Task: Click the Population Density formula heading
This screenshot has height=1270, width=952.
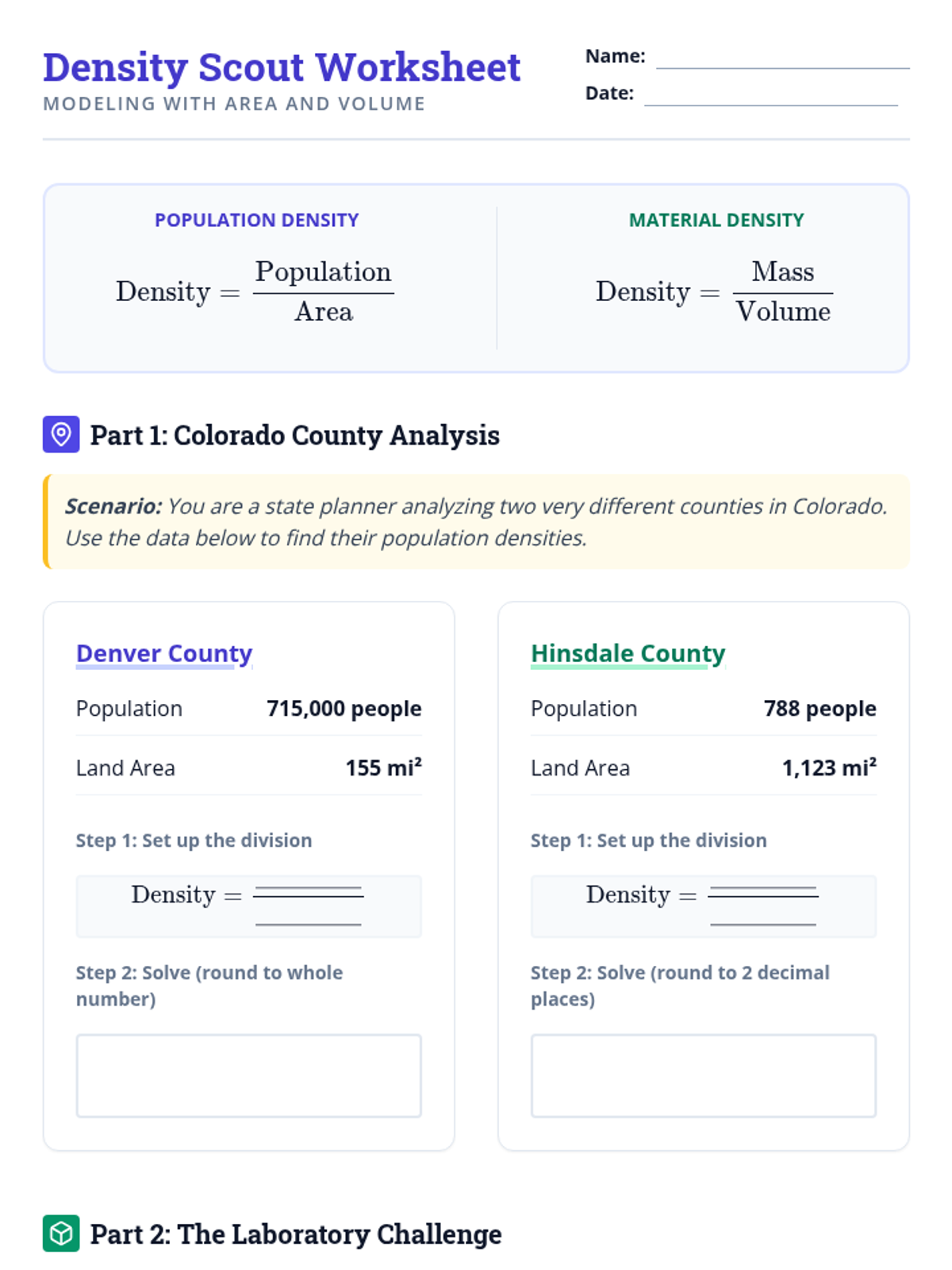Action: pos(256,220)
